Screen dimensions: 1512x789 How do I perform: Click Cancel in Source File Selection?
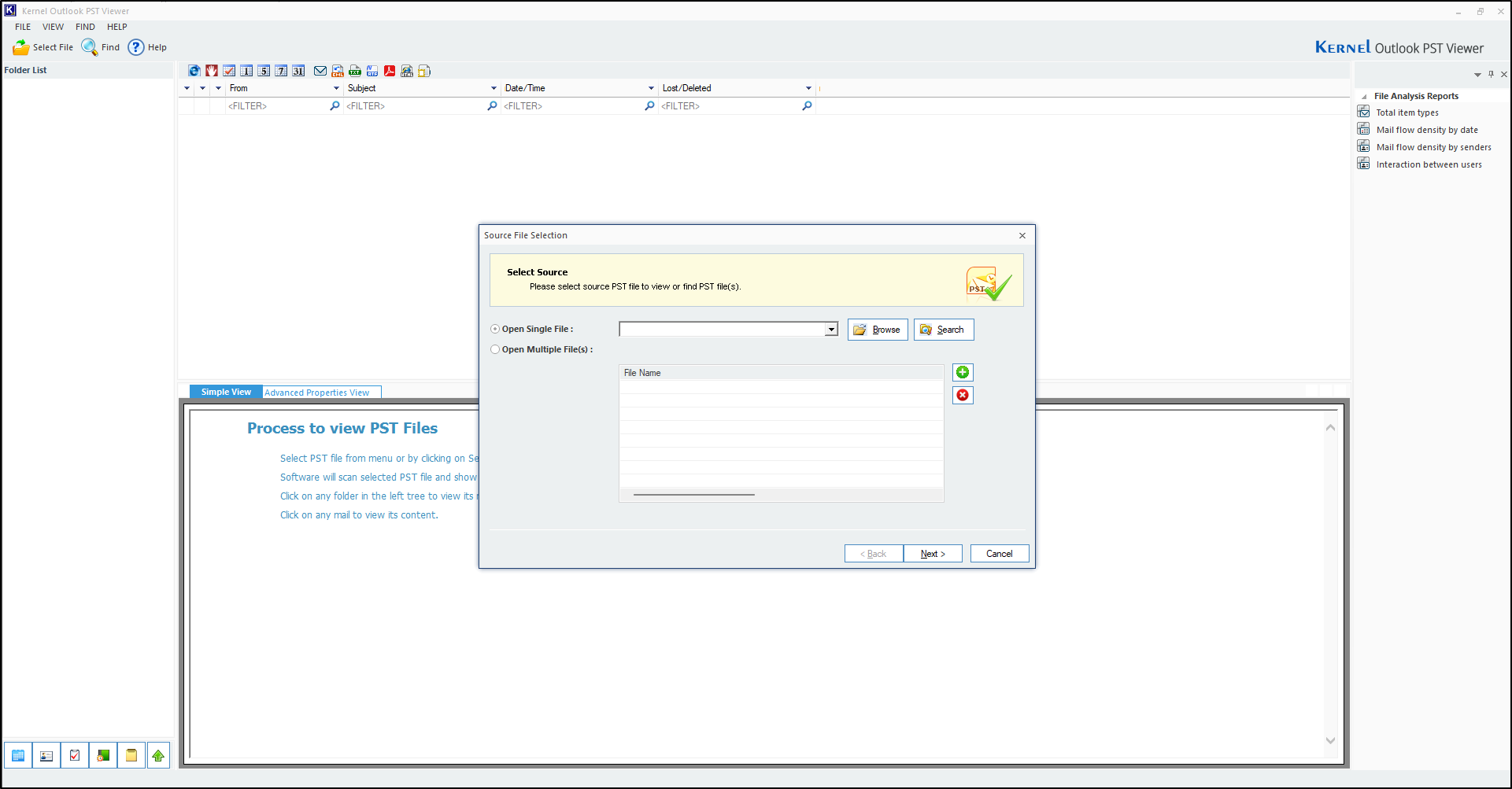(x=1000, y=554)
